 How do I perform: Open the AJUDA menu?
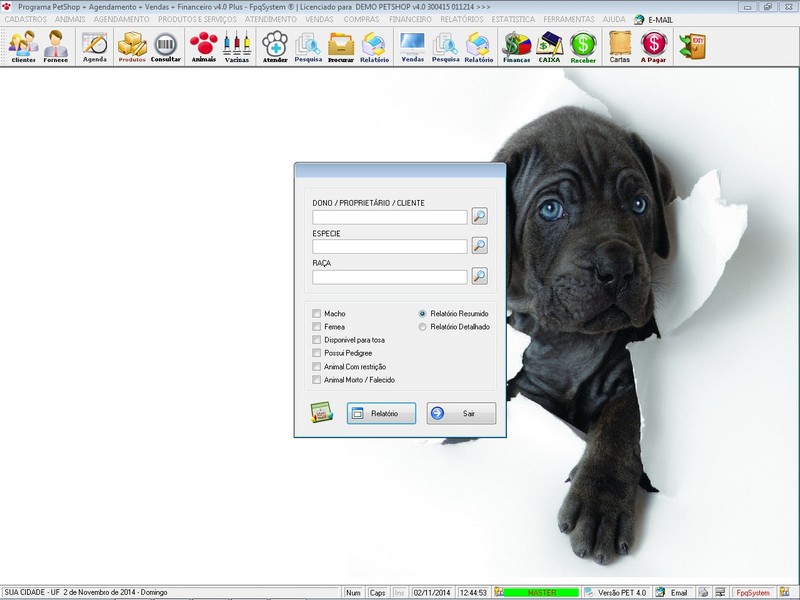614,19
